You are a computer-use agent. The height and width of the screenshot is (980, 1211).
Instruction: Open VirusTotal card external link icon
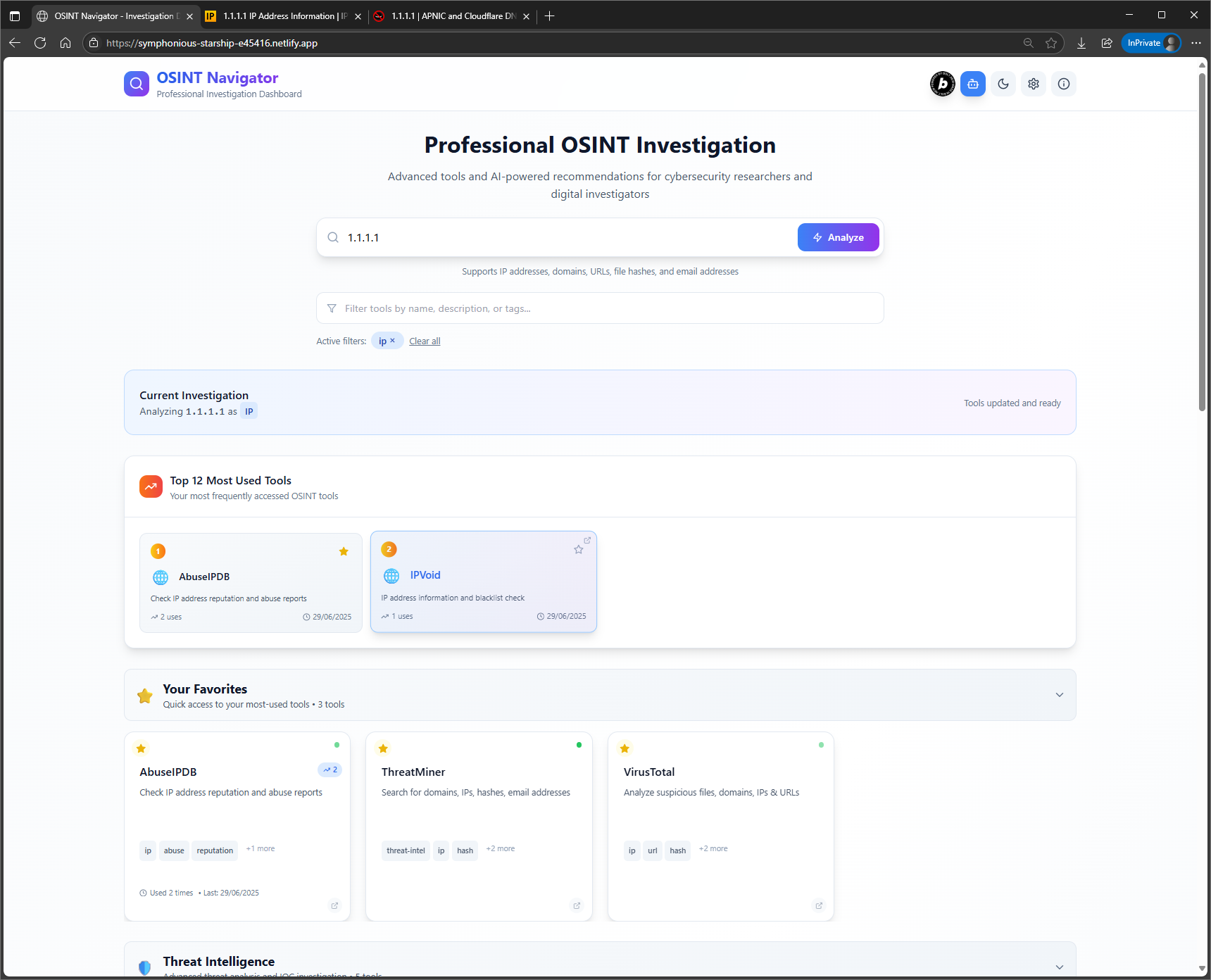819,906
